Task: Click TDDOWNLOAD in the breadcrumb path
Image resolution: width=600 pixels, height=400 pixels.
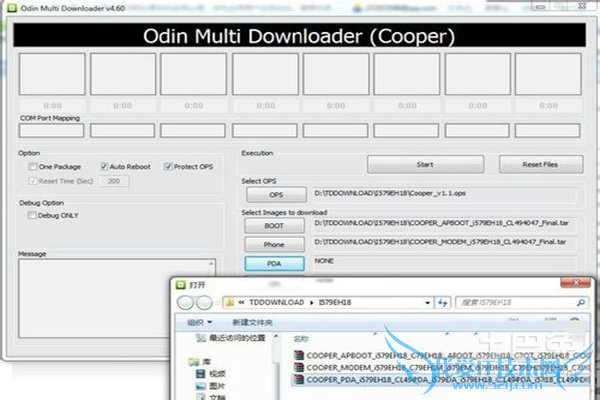Action: (276, 303)
